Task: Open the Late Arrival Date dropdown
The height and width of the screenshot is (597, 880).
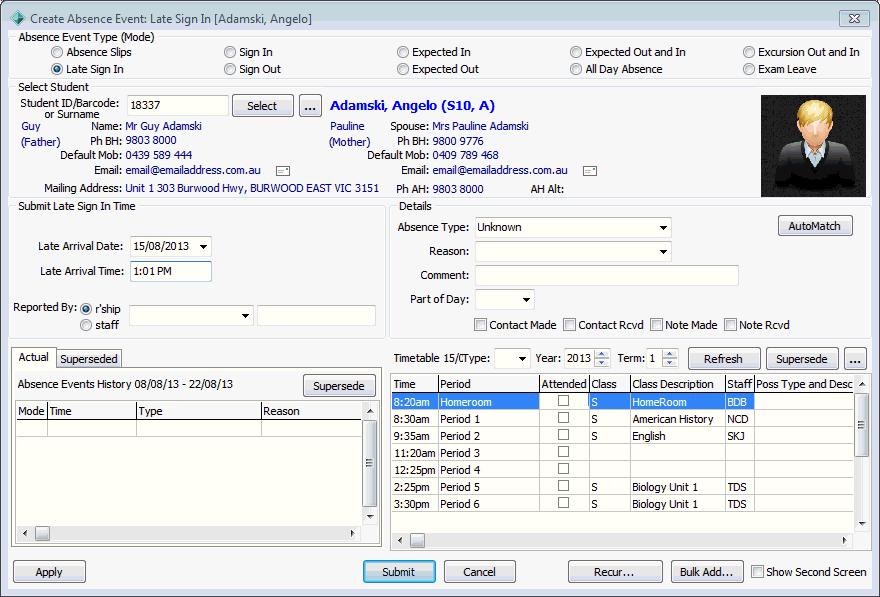Action: click(x=204, y=246)
